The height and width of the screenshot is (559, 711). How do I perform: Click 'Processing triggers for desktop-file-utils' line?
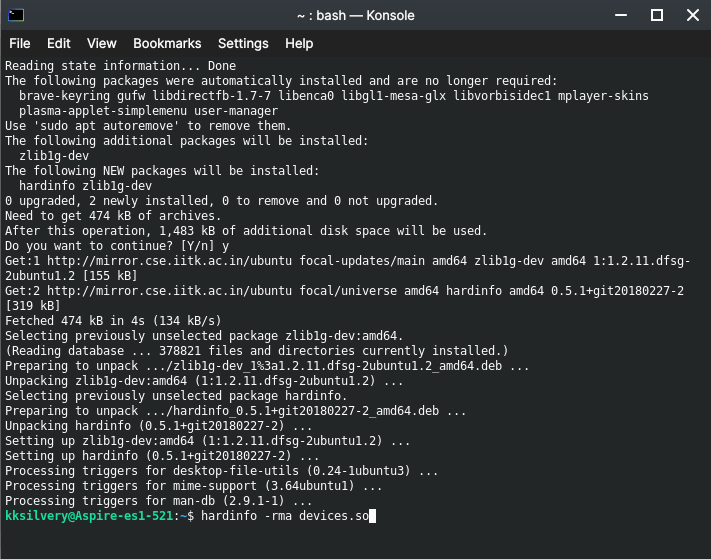point(221,471)
